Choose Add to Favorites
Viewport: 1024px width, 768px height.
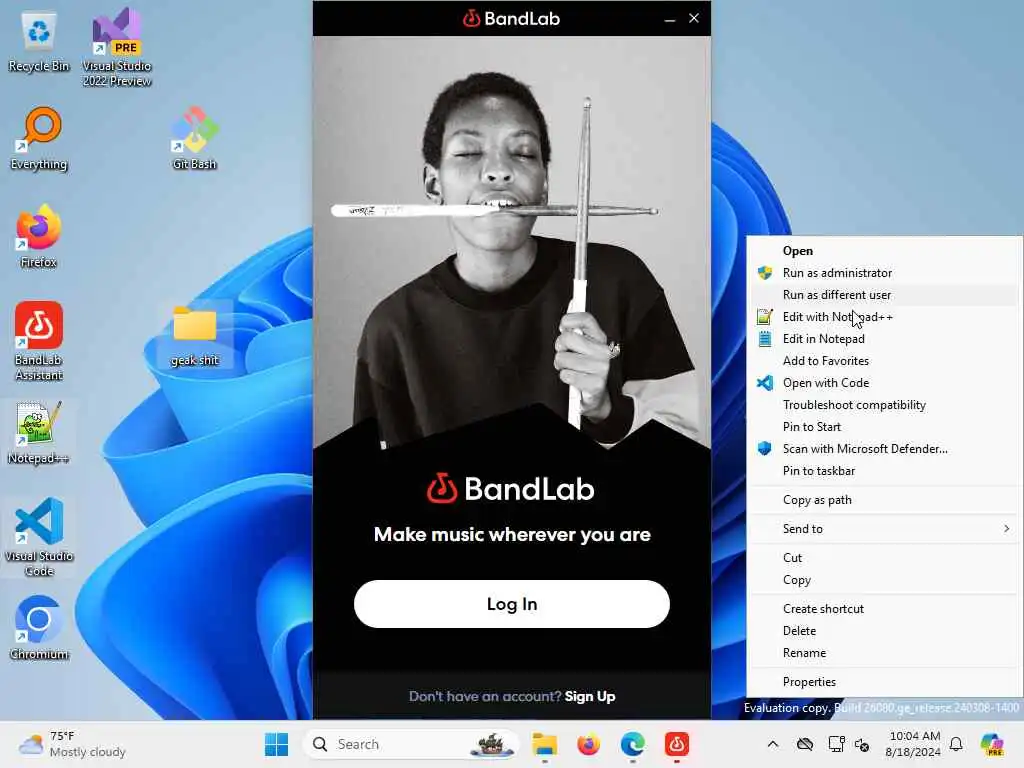884,361
